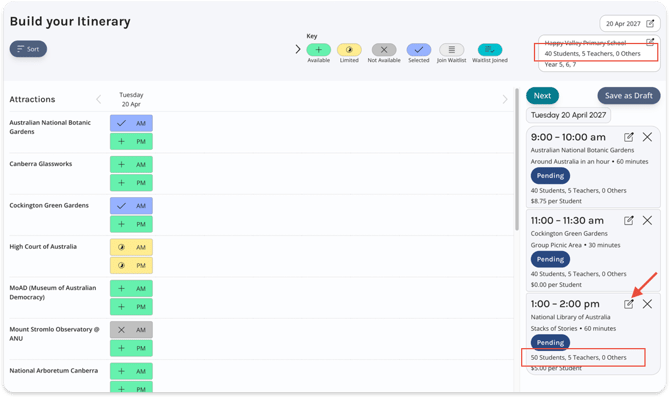Edit the 9:00 - 10:00 am booking
This screenshot has width=670, height=398.
(629, 137)
